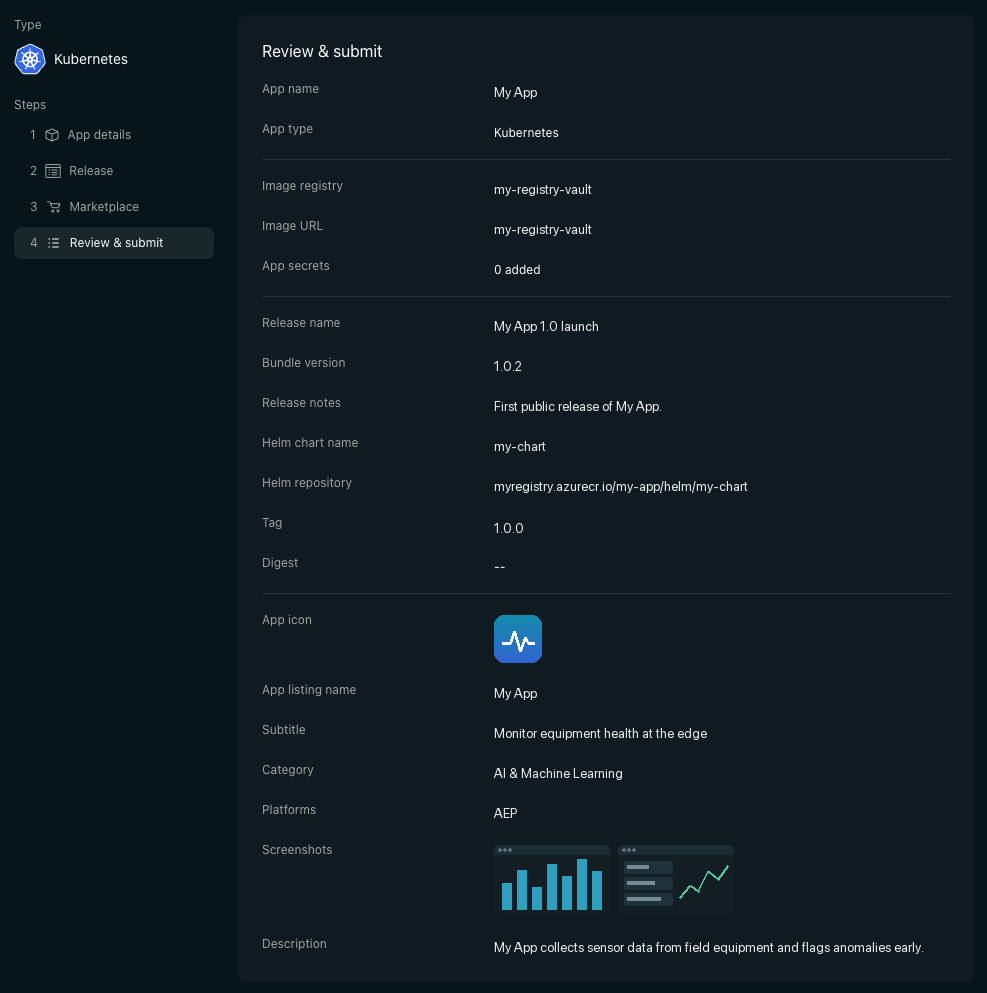Click the 'Description' field label
987x993 pixels.
point(294,944)
